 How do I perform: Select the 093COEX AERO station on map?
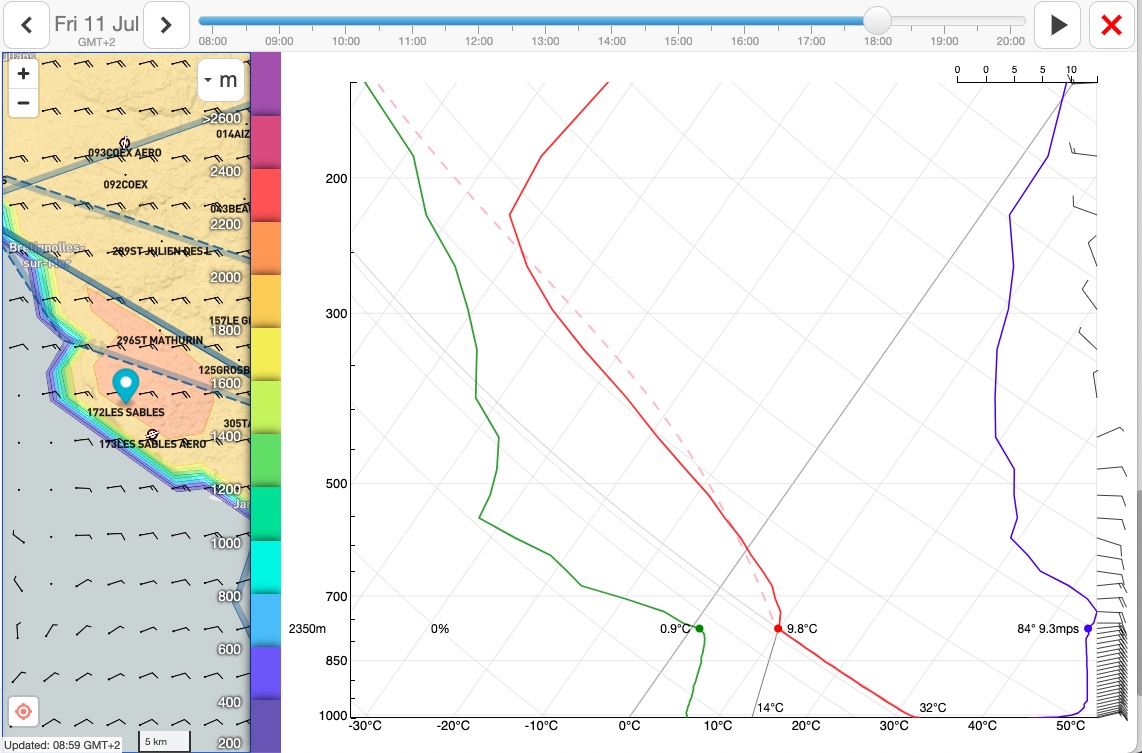click(x=124, y=153)
